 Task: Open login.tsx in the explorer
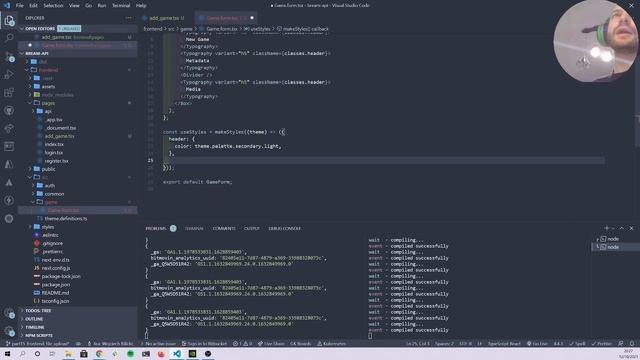click(53, 152)
